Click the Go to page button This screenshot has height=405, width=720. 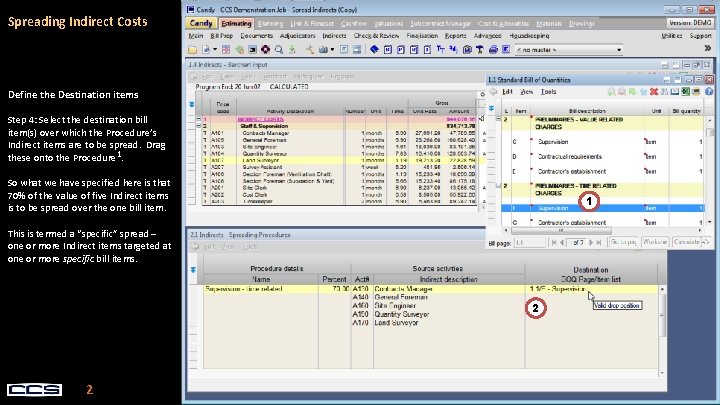(623, 242)
